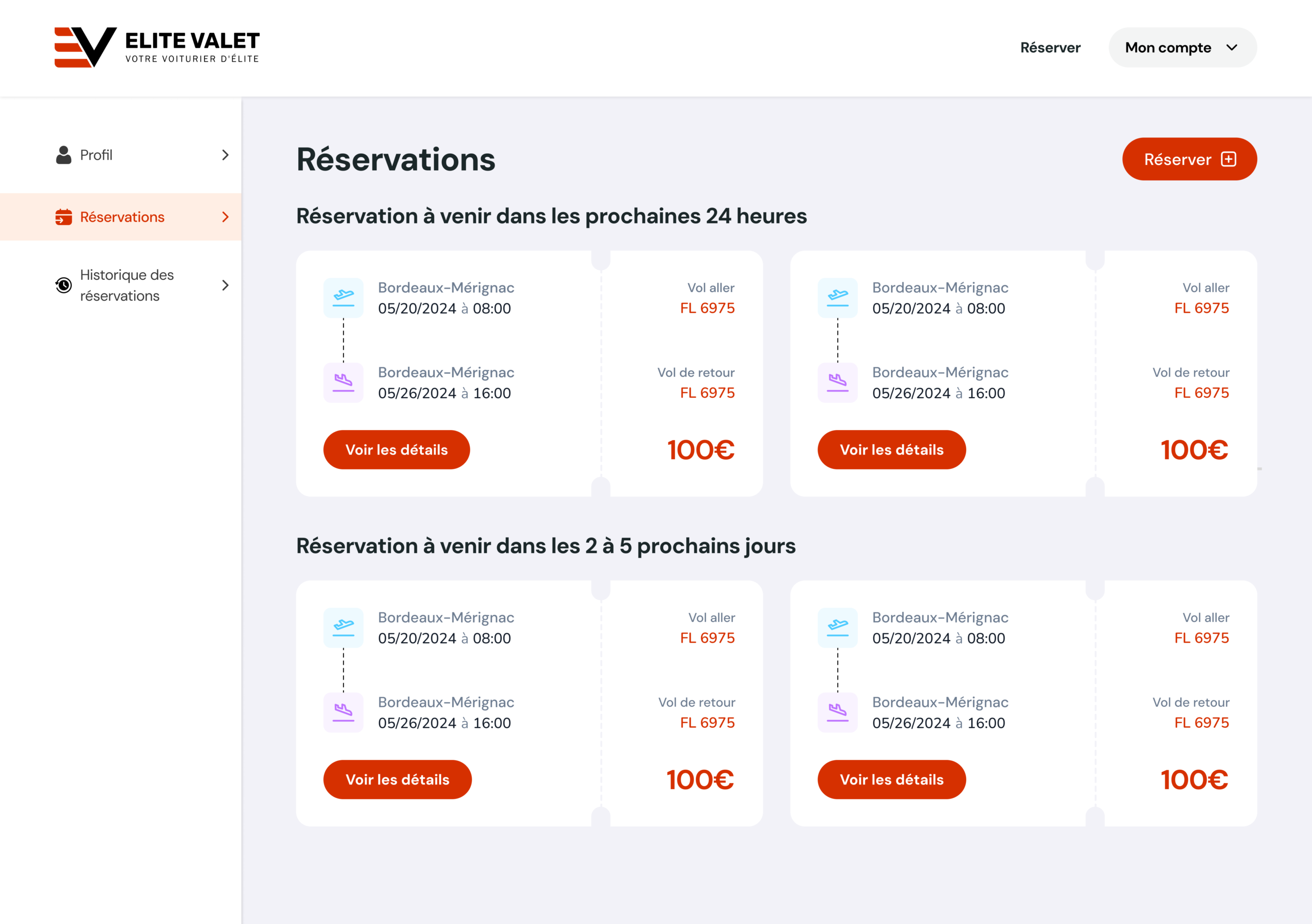Click departure plane icon in first reservation card
The image size is (1312, 924).
click(343, 297)
